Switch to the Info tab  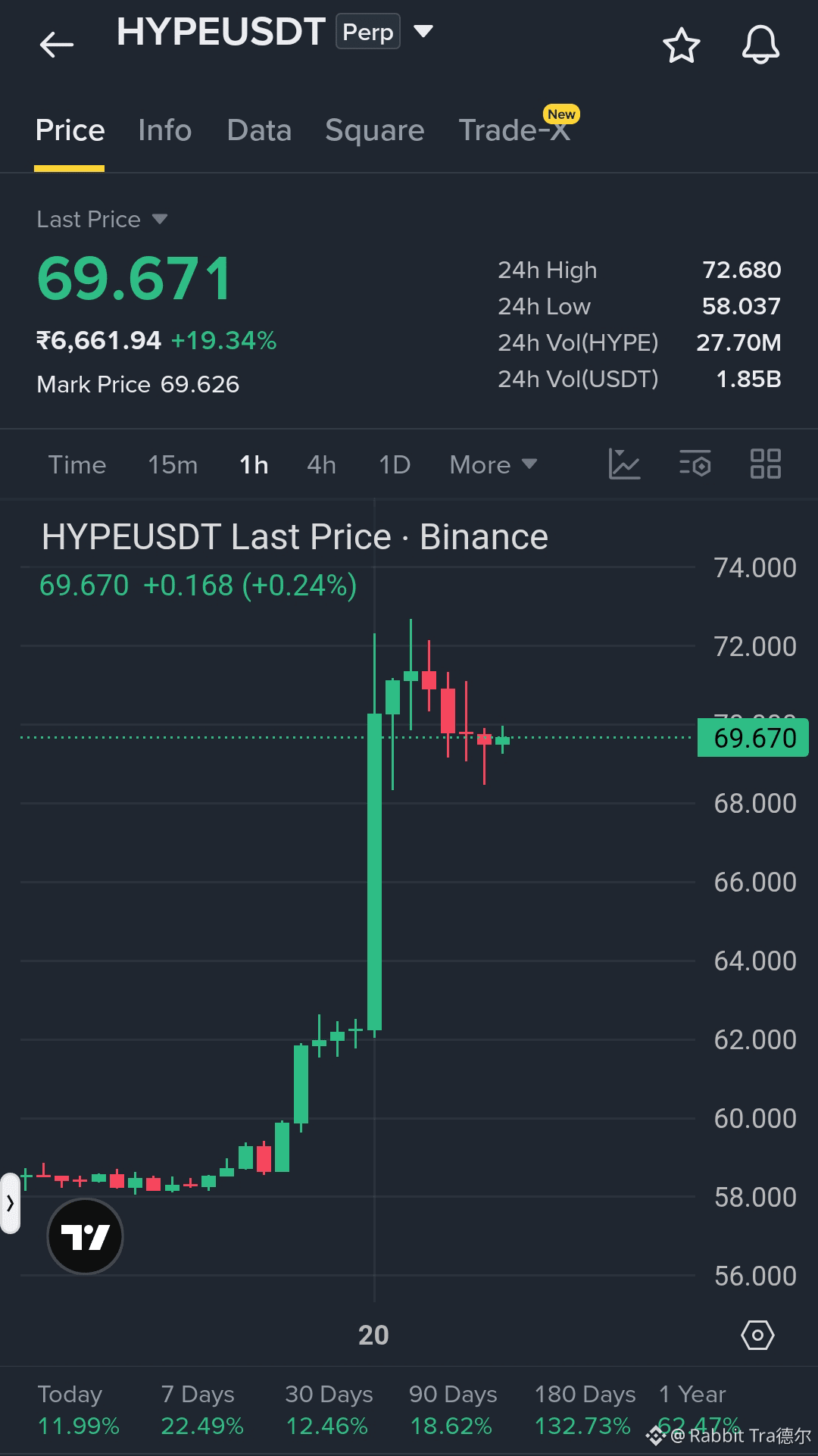coord(165,130)
